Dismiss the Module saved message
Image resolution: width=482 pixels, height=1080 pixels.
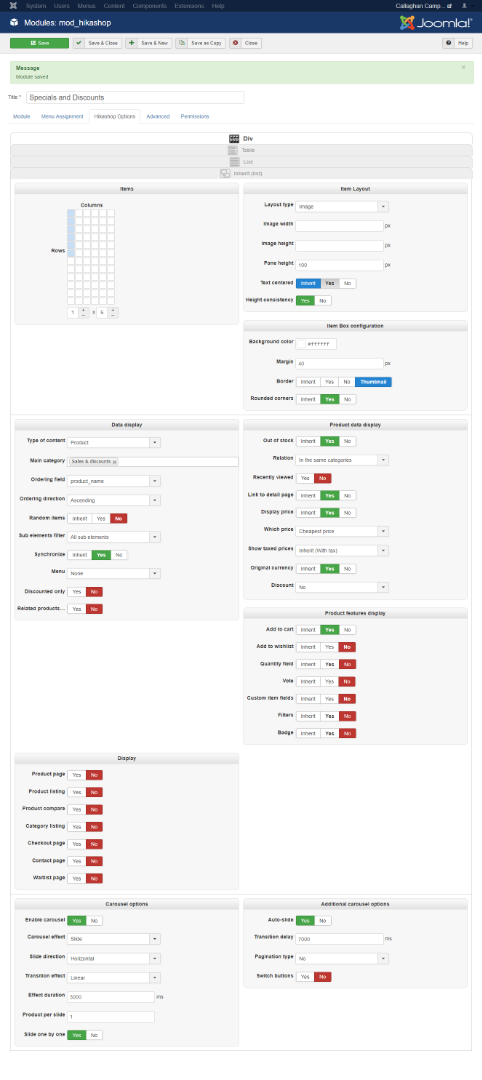point(463,67)
